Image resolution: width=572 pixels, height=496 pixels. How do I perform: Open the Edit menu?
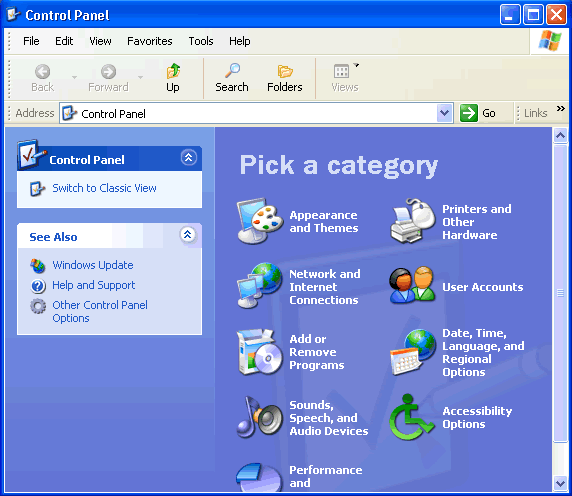tap(64, 41)
